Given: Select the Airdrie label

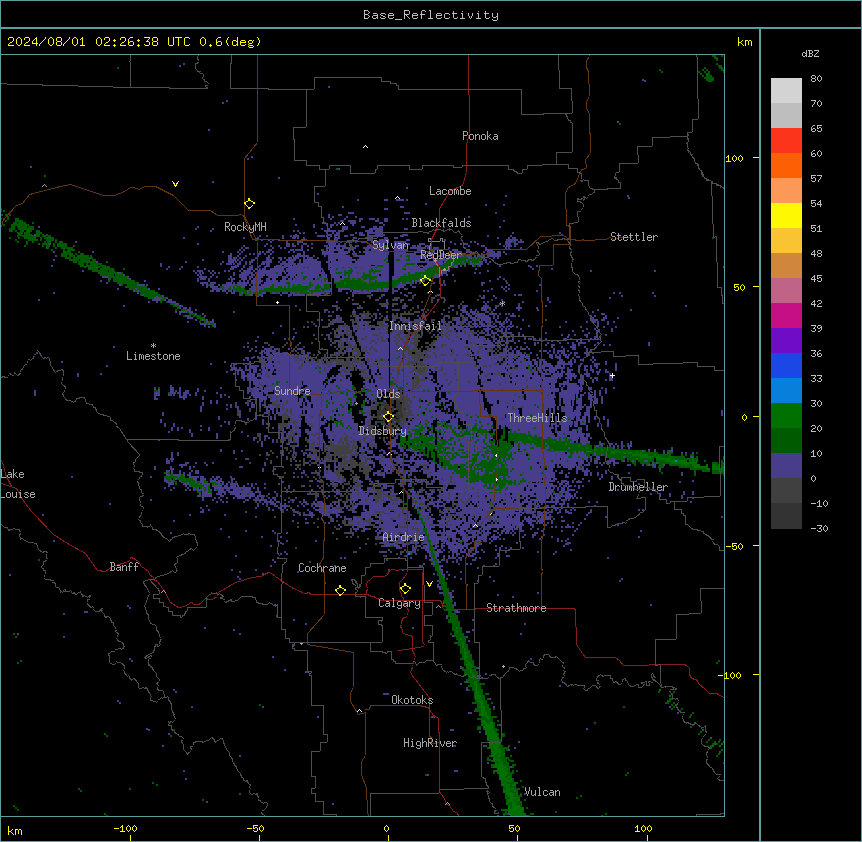Looking at the screenshot, I should click(x=403, y=537).
